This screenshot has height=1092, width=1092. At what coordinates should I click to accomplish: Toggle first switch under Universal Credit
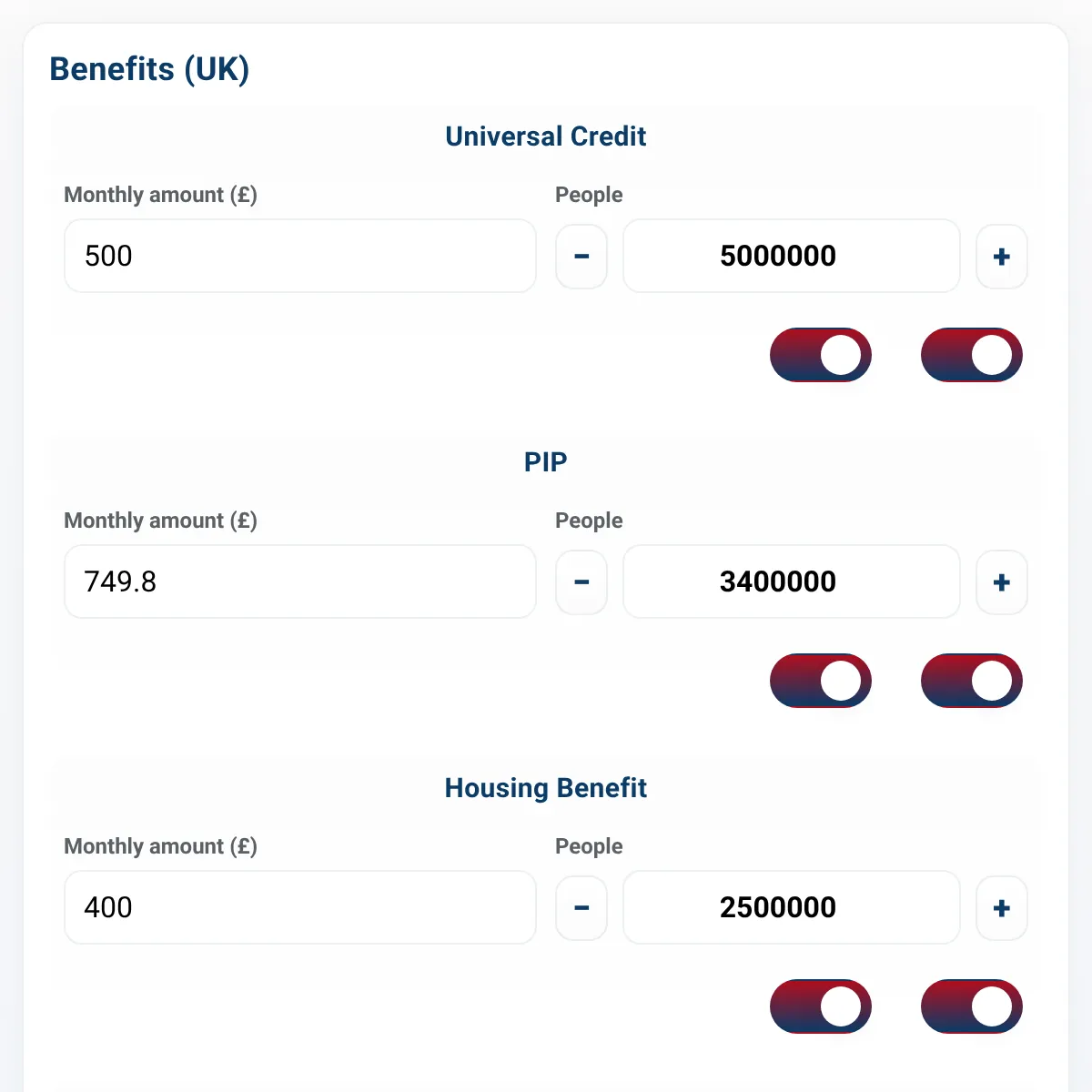(x=821, y=355)
